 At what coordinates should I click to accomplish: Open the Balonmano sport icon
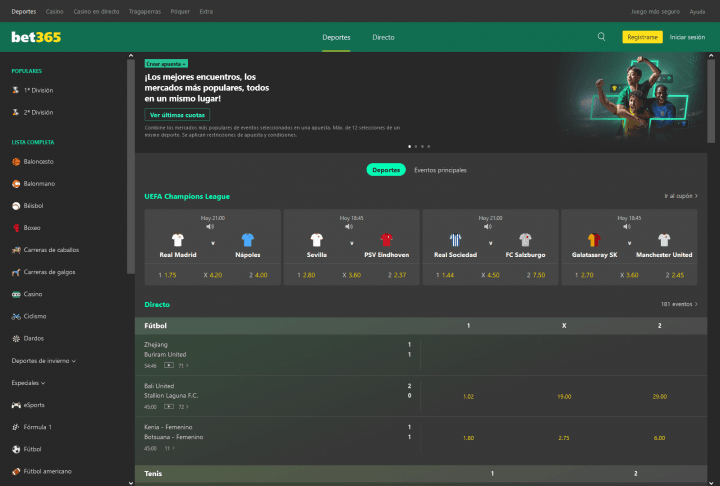(16, 184)
